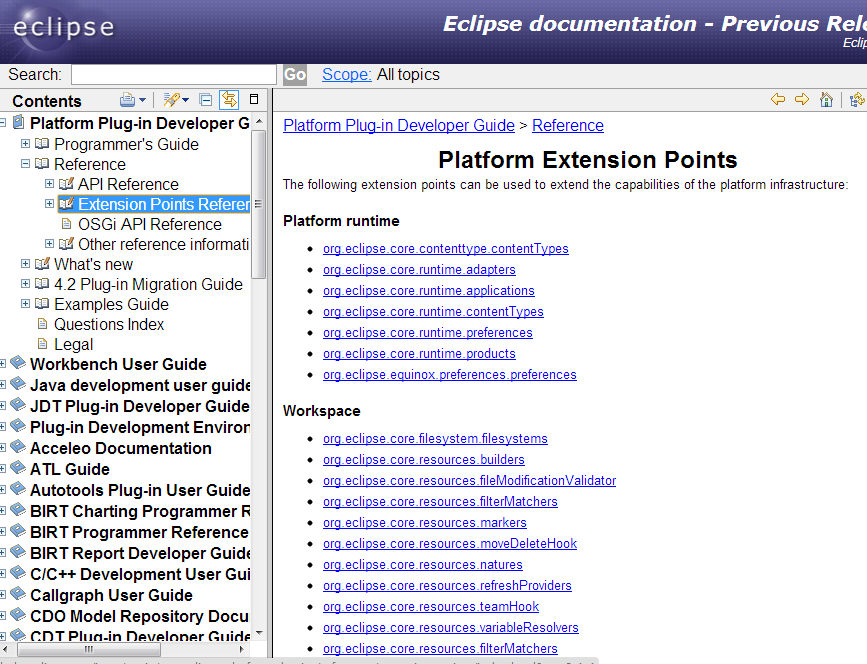
Task: Click the search scope highlighter icon
Action: pos(171,100)
